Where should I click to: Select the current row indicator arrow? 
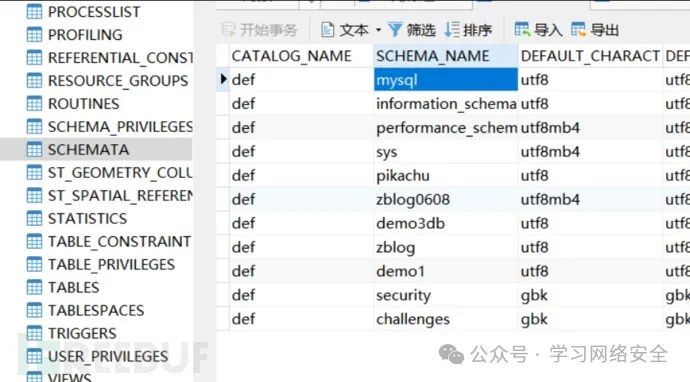click(x=224, y=79)
